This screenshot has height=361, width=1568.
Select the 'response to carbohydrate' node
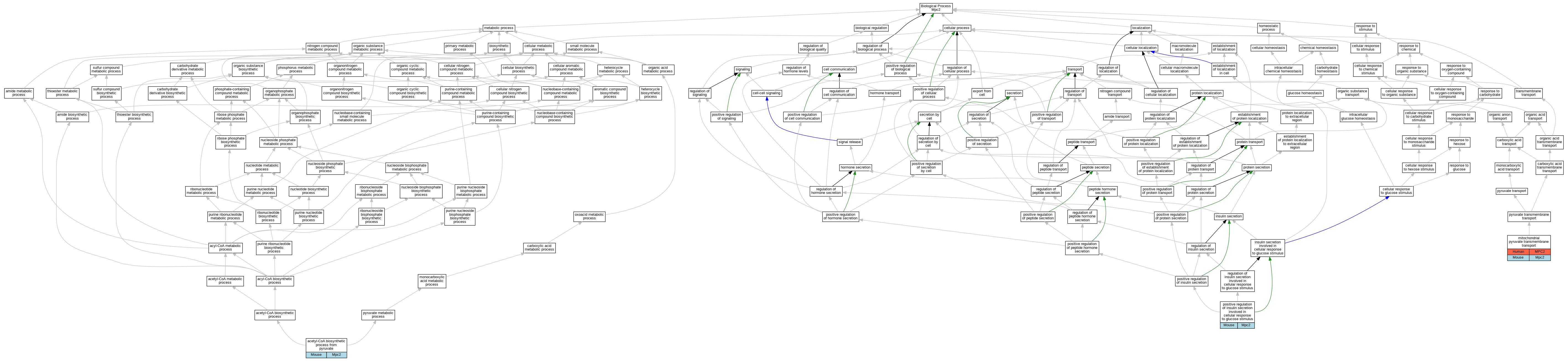pos(1489,93)
